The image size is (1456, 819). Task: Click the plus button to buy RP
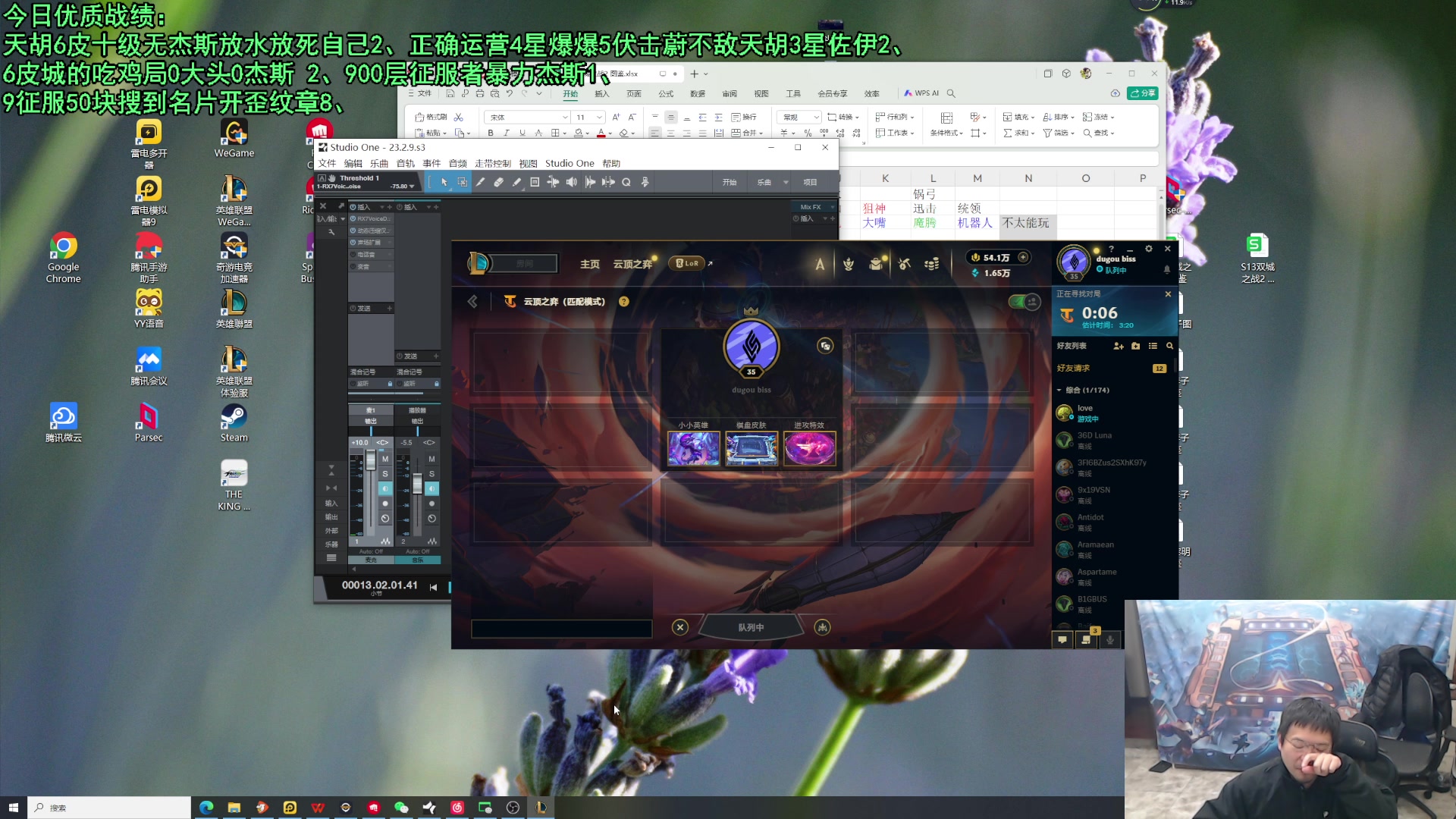[1023, 258]
